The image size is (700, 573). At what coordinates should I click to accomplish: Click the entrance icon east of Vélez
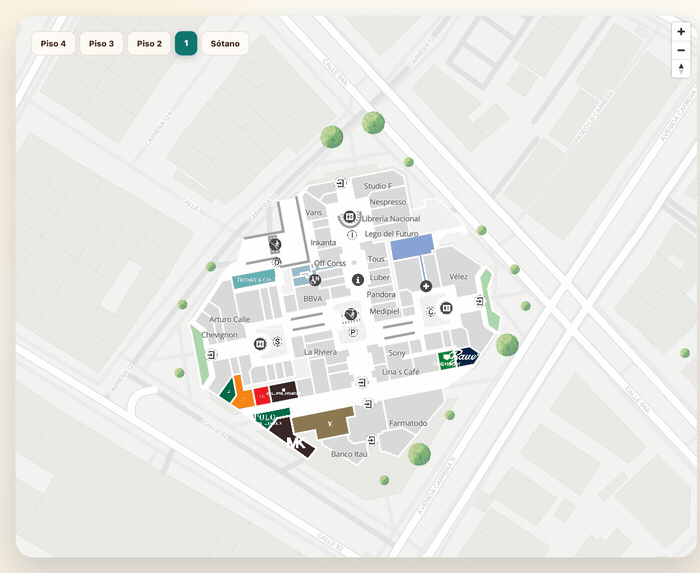(x=479, y=301)
